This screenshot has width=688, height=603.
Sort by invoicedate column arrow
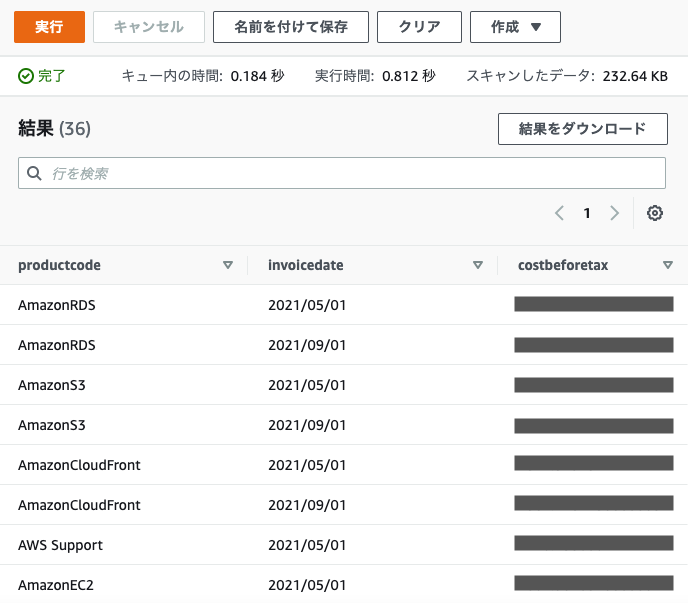pos(478,265)
